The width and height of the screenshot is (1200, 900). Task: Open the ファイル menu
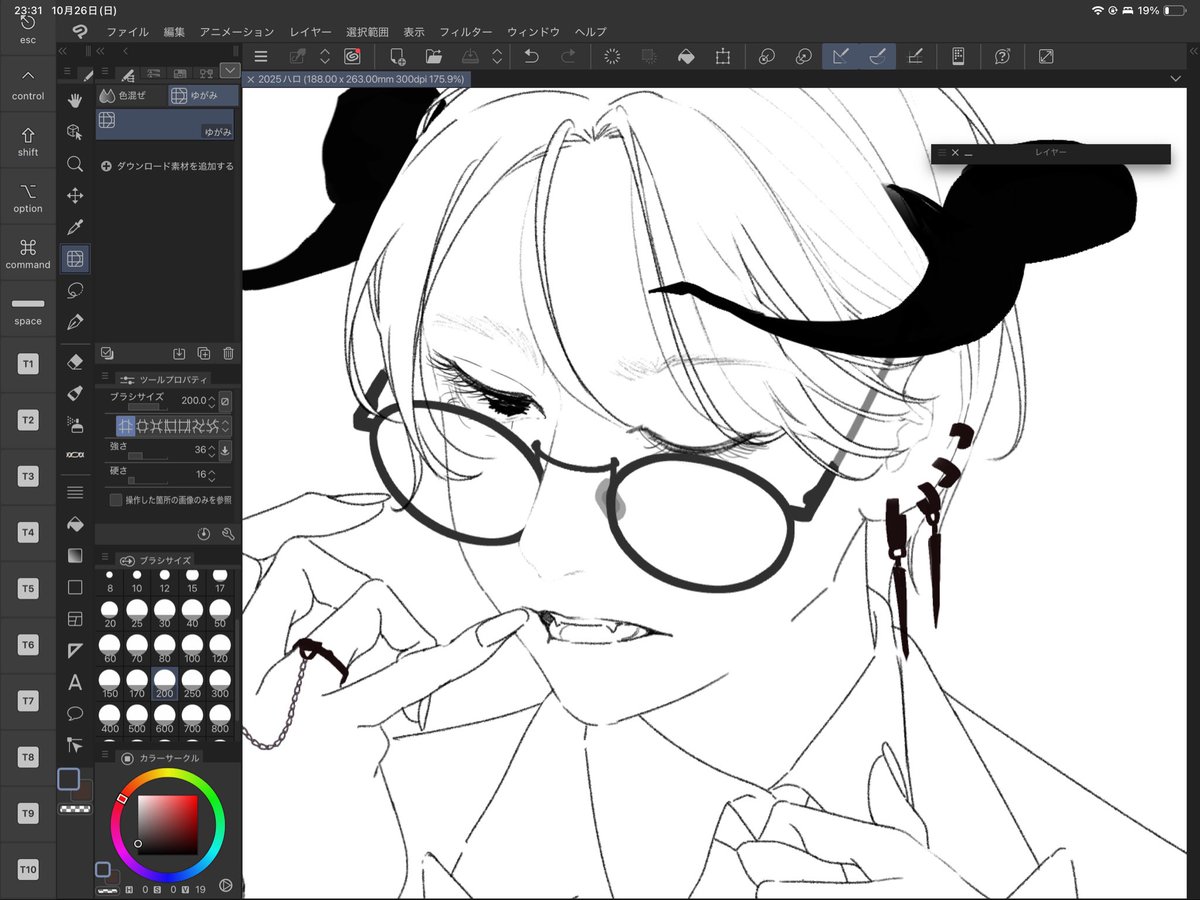[x=127, y=32]
